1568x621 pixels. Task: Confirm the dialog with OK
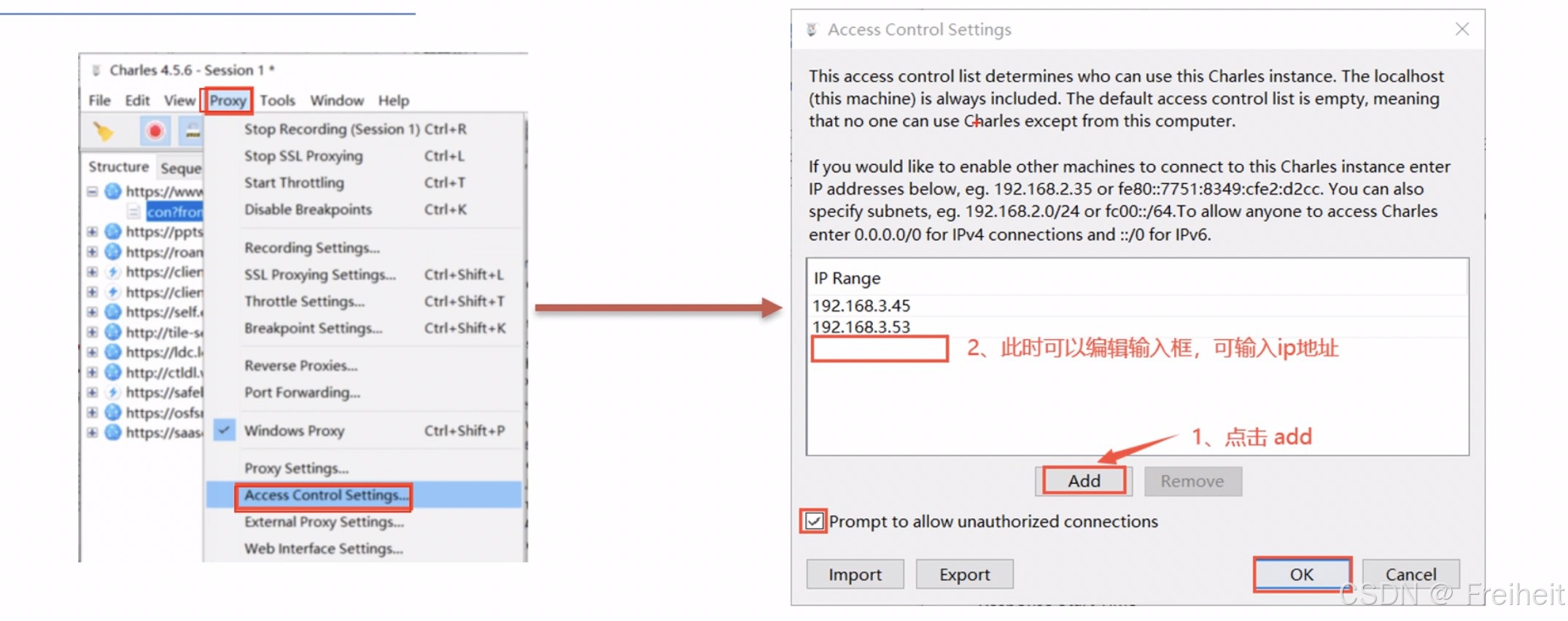(x=1302, y=574)
